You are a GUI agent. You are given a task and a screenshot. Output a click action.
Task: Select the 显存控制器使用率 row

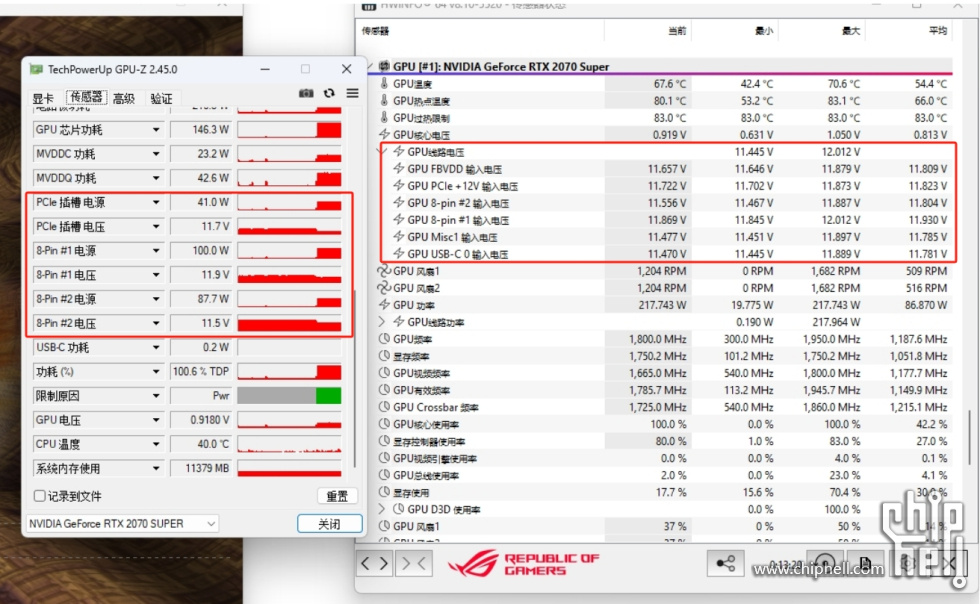click(664, 441)
